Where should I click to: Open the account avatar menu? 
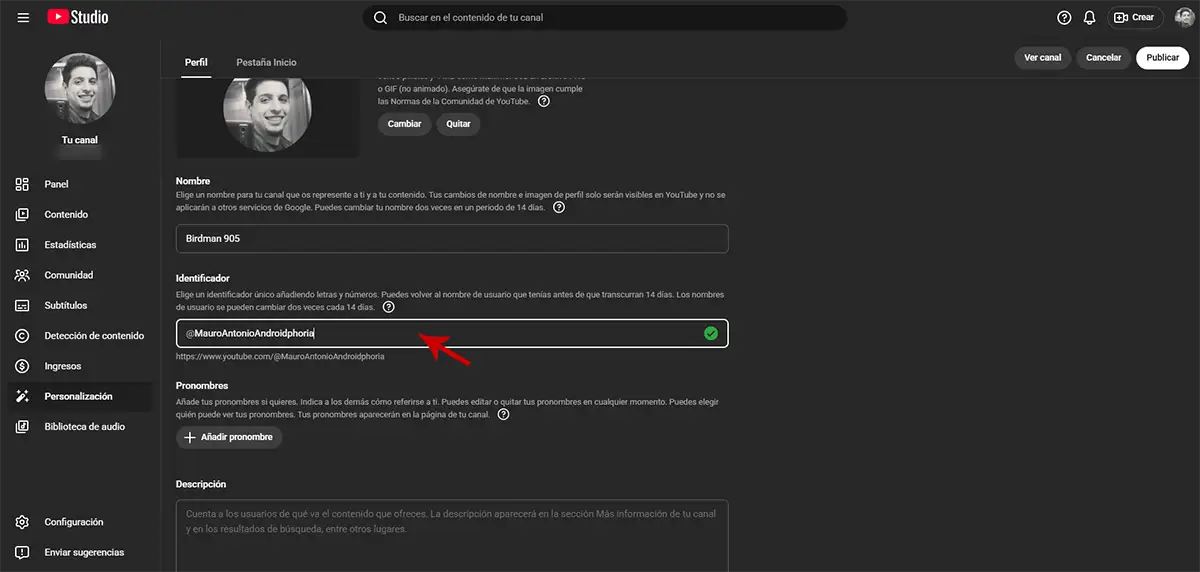click(x=1184, y=17)
